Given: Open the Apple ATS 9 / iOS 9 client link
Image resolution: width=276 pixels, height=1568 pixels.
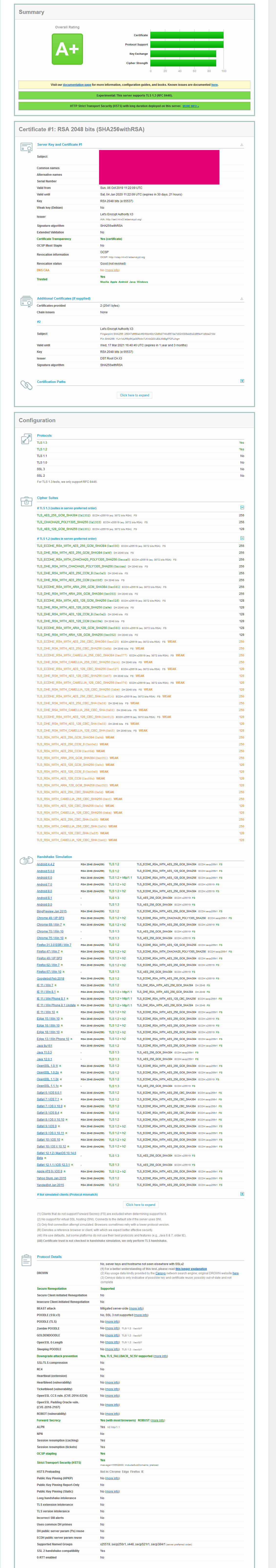Looking at the screenshot, I should pos(49,1171).
